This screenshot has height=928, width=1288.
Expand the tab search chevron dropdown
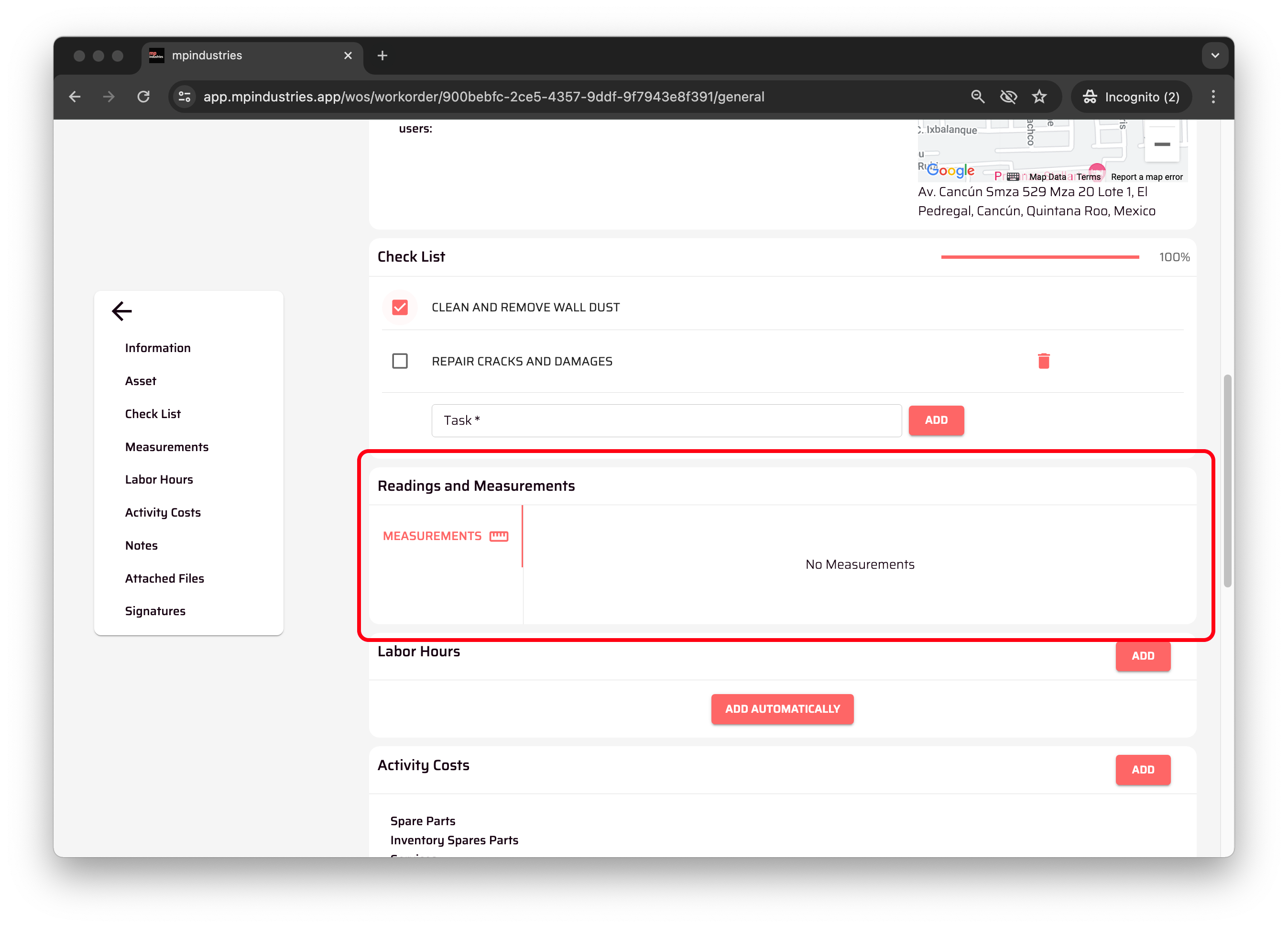click(1215, 55)
